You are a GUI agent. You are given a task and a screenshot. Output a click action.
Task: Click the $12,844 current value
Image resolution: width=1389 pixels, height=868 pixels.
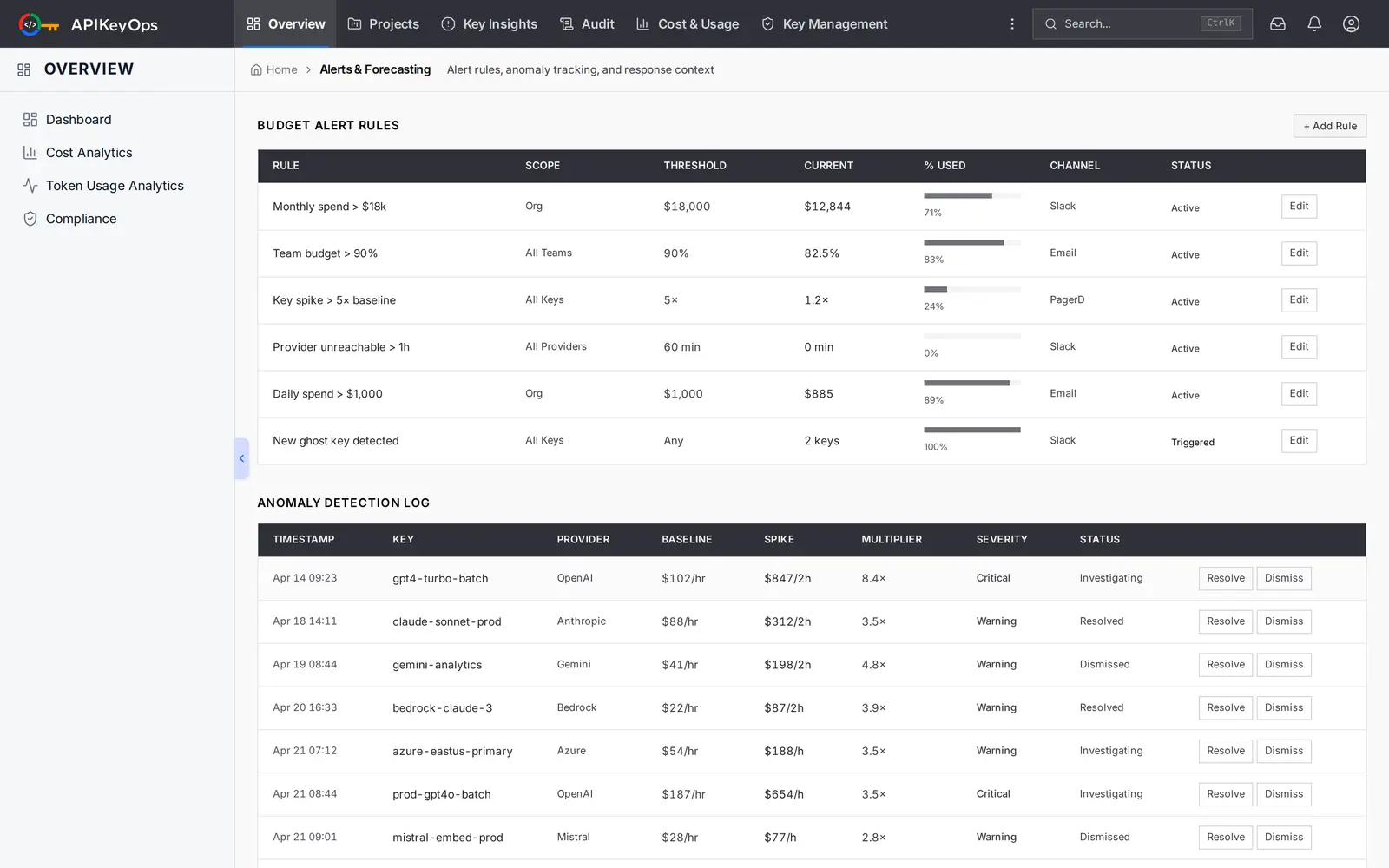[x=827, y=207]
